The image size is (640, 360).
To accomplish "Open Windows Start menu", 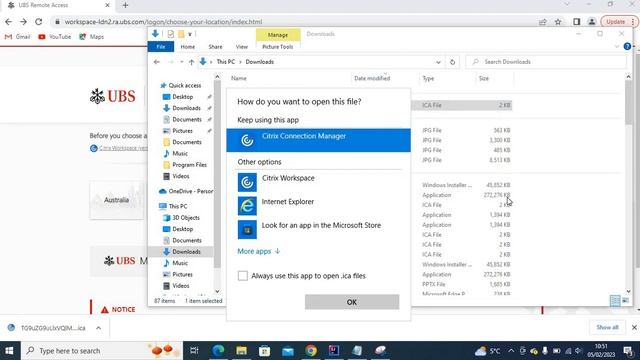I will (9, 351).
